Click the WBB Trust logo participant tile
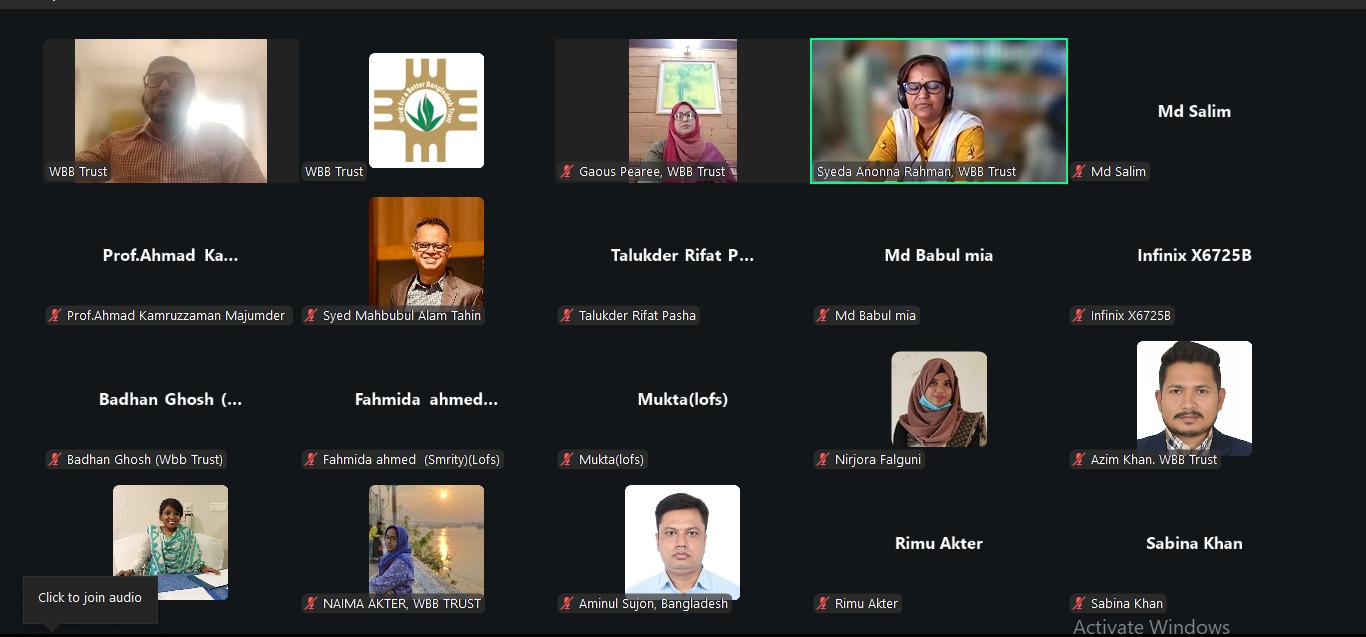The height and width of the screenshot is (637, 1366). (426, 110)
